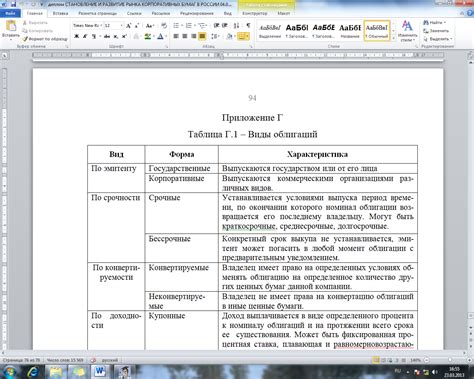Toggle Italic (К) formatting

tap(85, 36)
